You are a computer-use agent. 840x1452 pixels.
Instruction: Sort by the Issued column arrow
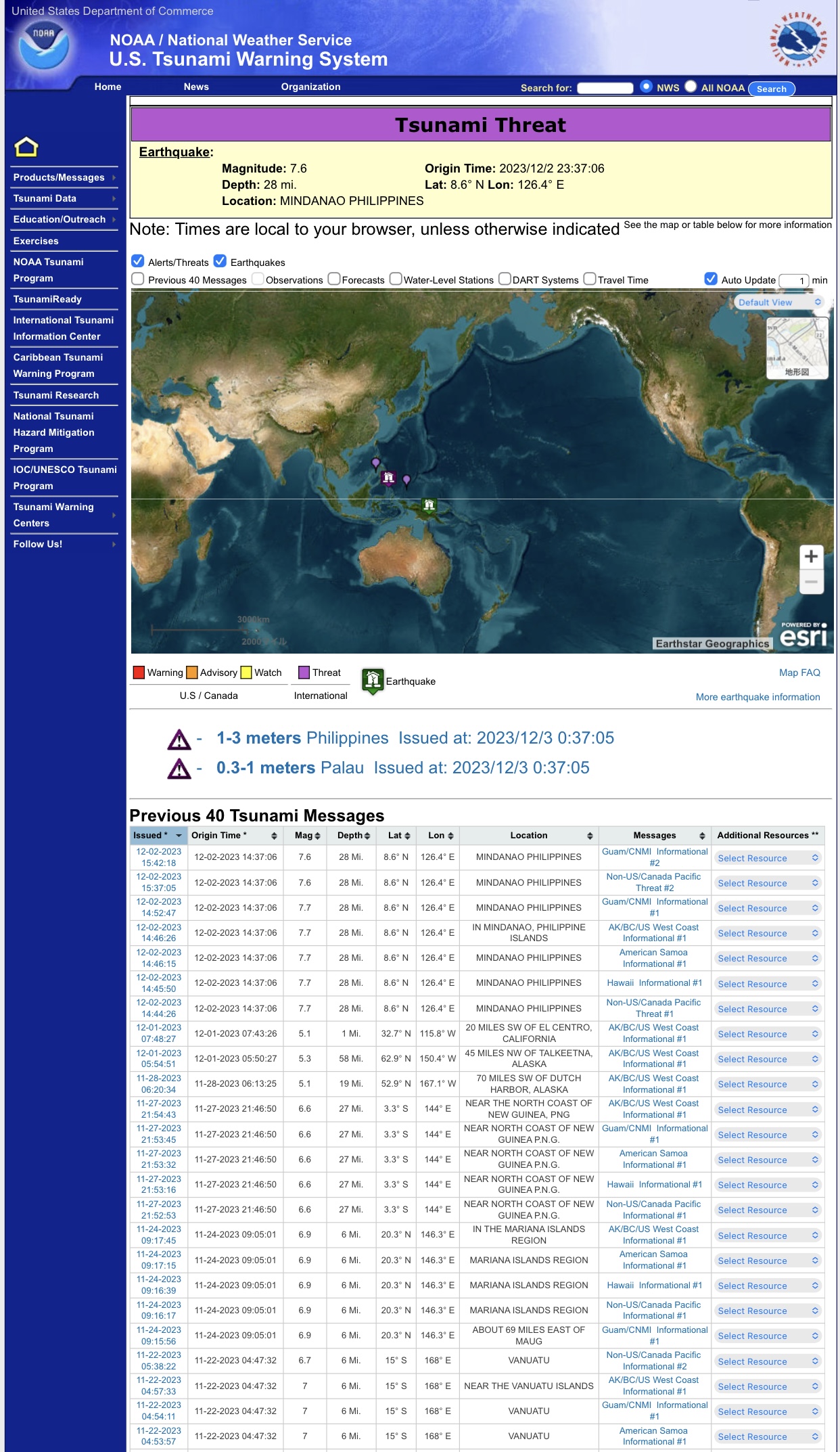[179, 836]
